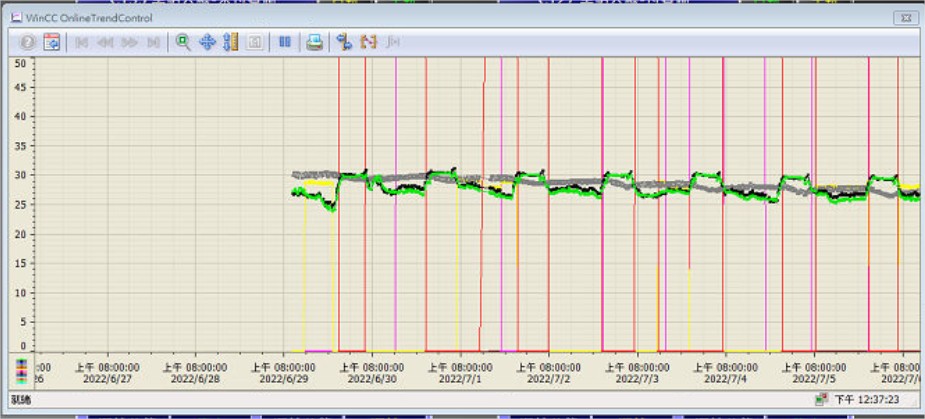Image resolution: width=925 pixels, height=419 pixels.
Task: Toggle the pause/start trend update button
Action: [285, 42]
